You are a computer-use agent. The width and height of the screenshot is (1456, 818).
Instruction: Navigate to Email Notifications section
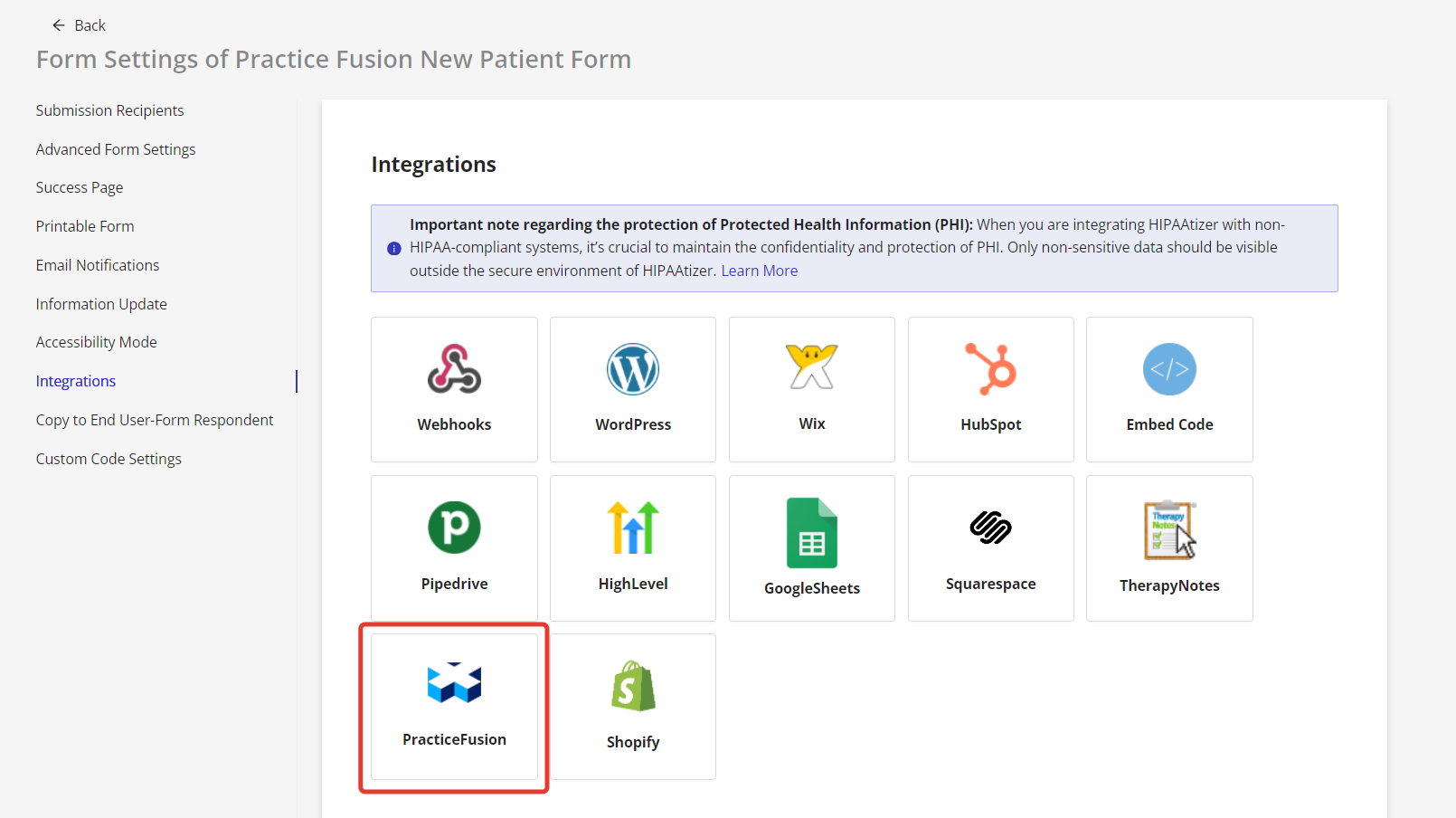coord(98,265)
